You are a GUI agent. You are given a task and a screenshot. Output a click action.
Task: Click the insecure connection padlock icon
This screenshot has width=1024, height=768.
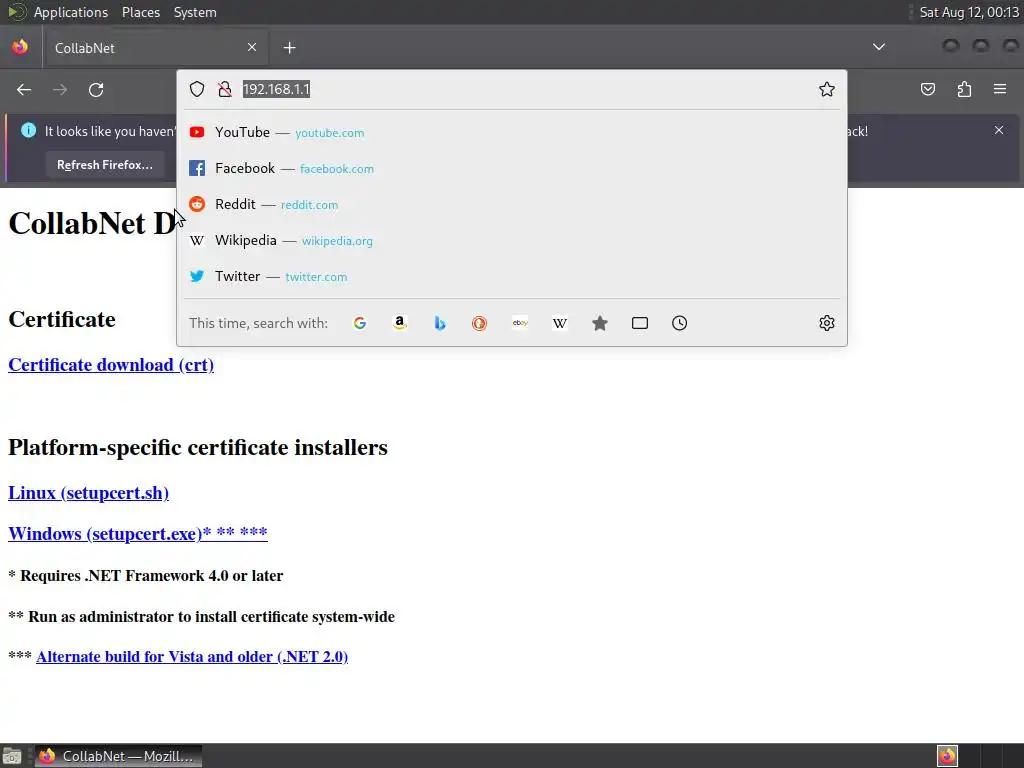point(225,89)
